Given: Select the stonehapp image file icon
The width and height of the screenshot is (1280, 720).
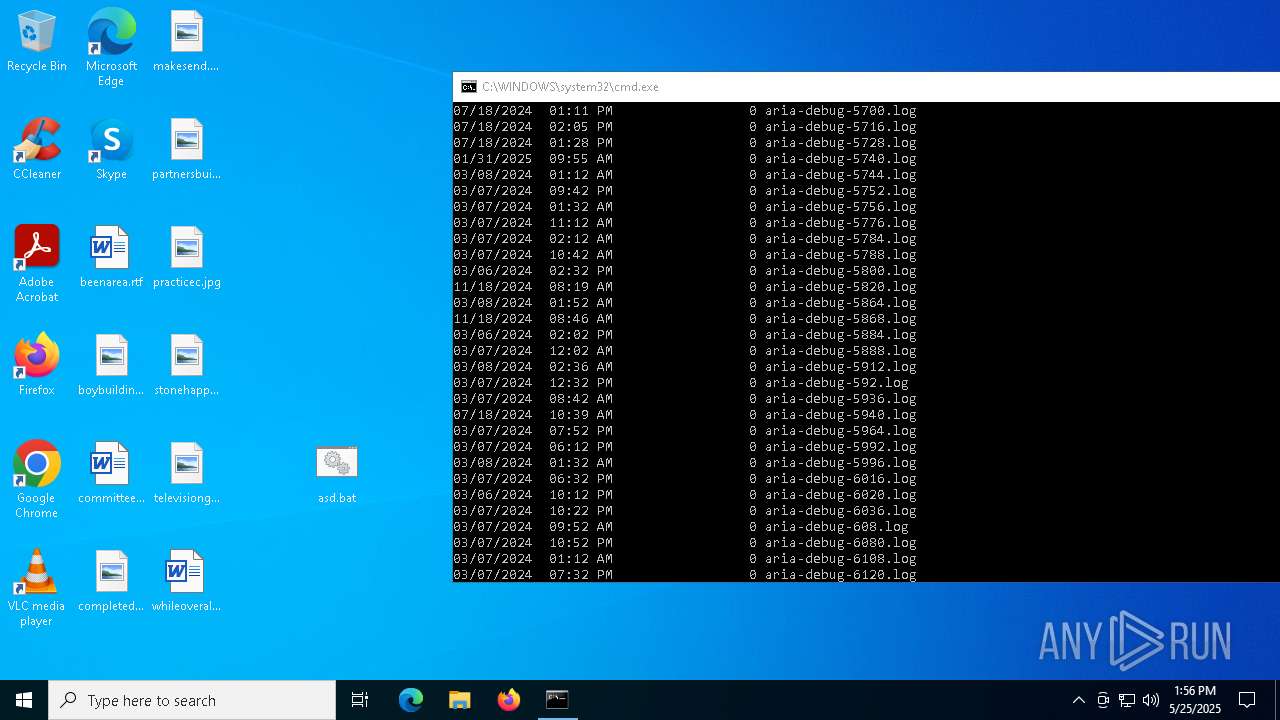Looking at the screenshot, I should point(186,366).
